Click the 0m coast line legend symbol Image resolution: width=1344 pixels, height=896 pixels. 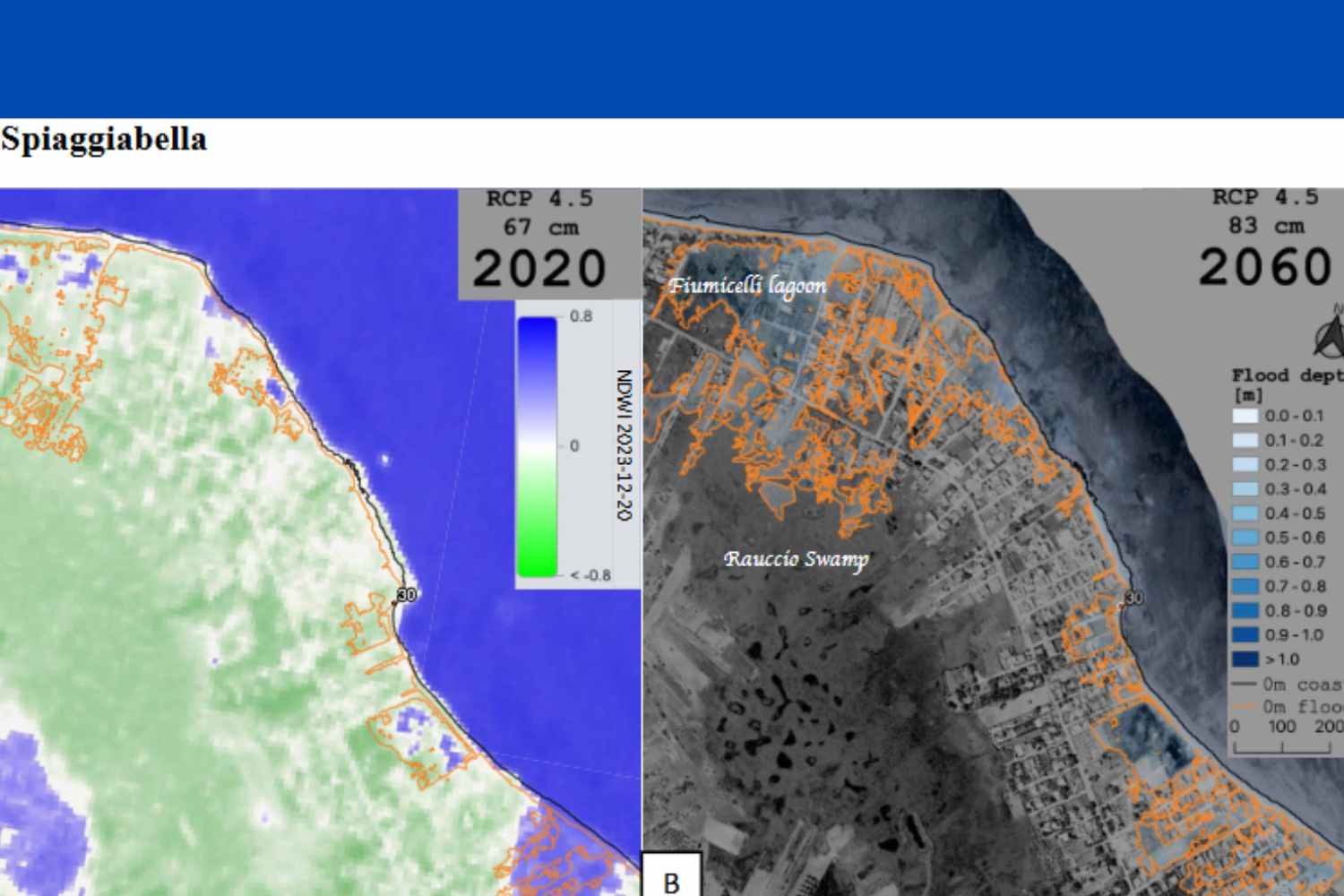(x=1245, y=685)
